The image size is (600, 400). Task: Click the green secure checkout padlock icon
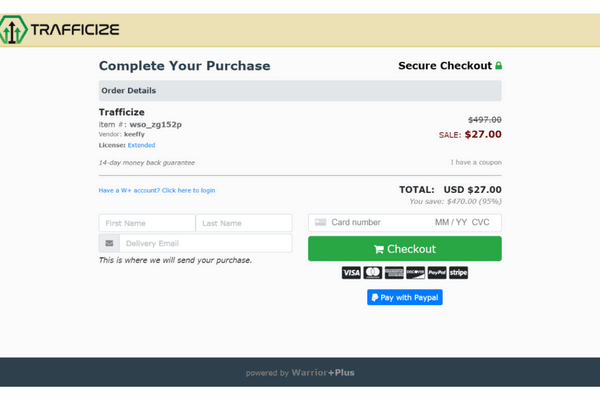(498, 65)
